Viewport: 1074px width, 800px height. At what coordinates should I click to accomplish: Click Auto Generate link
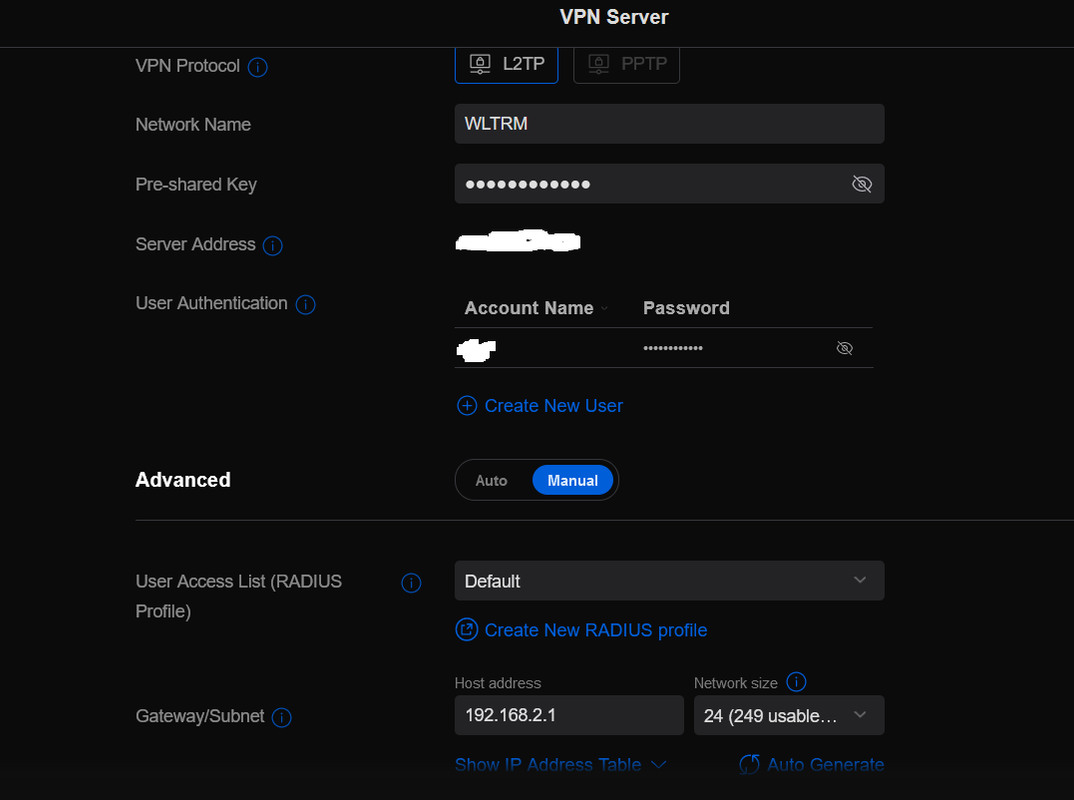[825, 764]
